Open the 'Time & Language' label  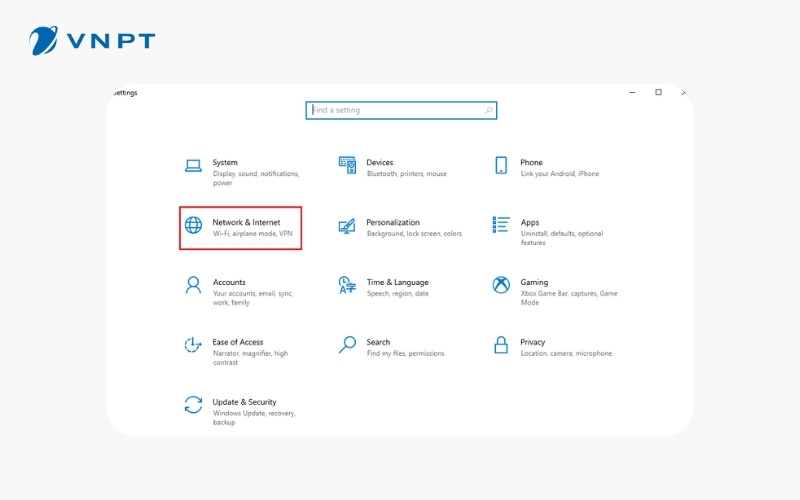point(397,282)
